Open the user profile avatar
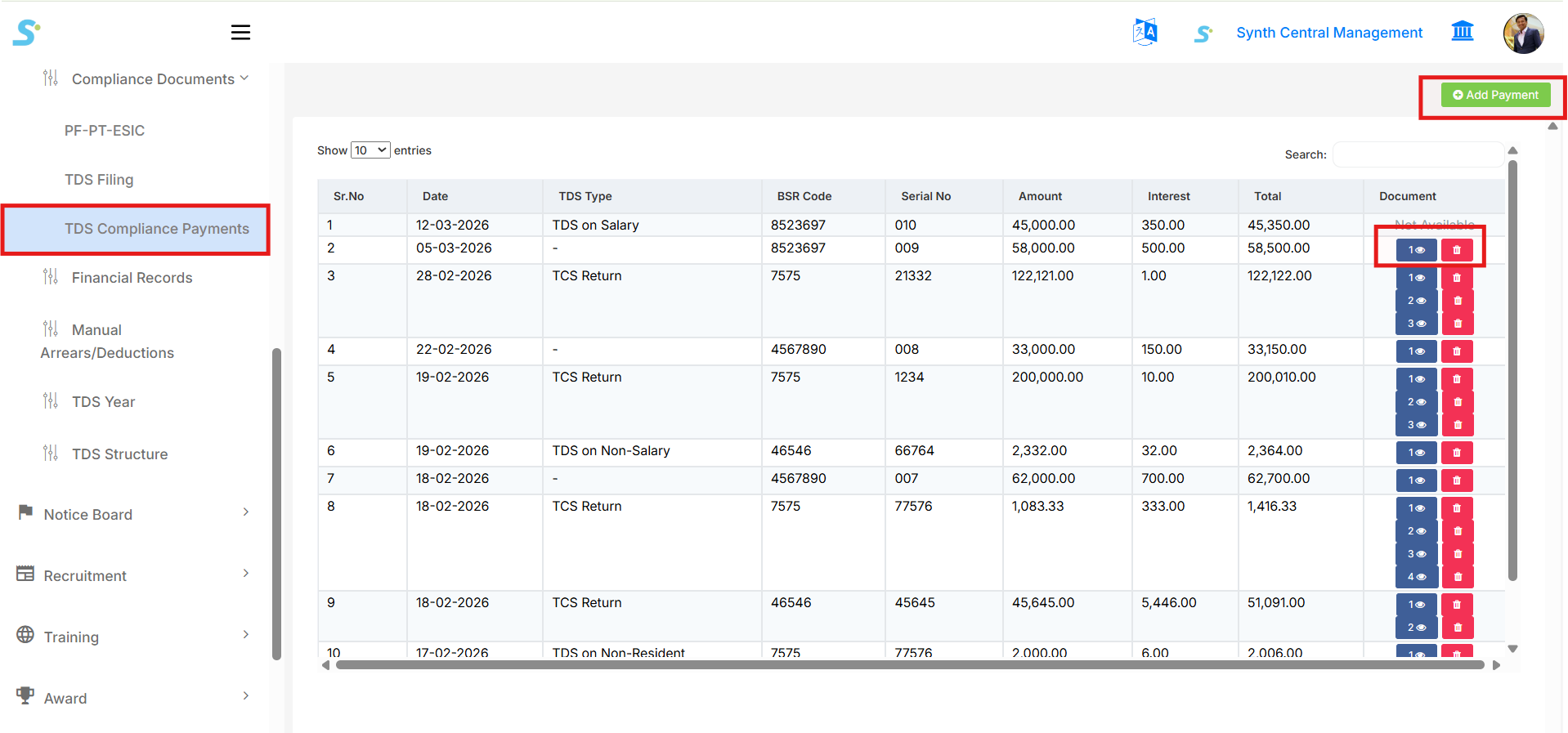Viewport: 1568px width, 733px height. tap(1523, 33)
